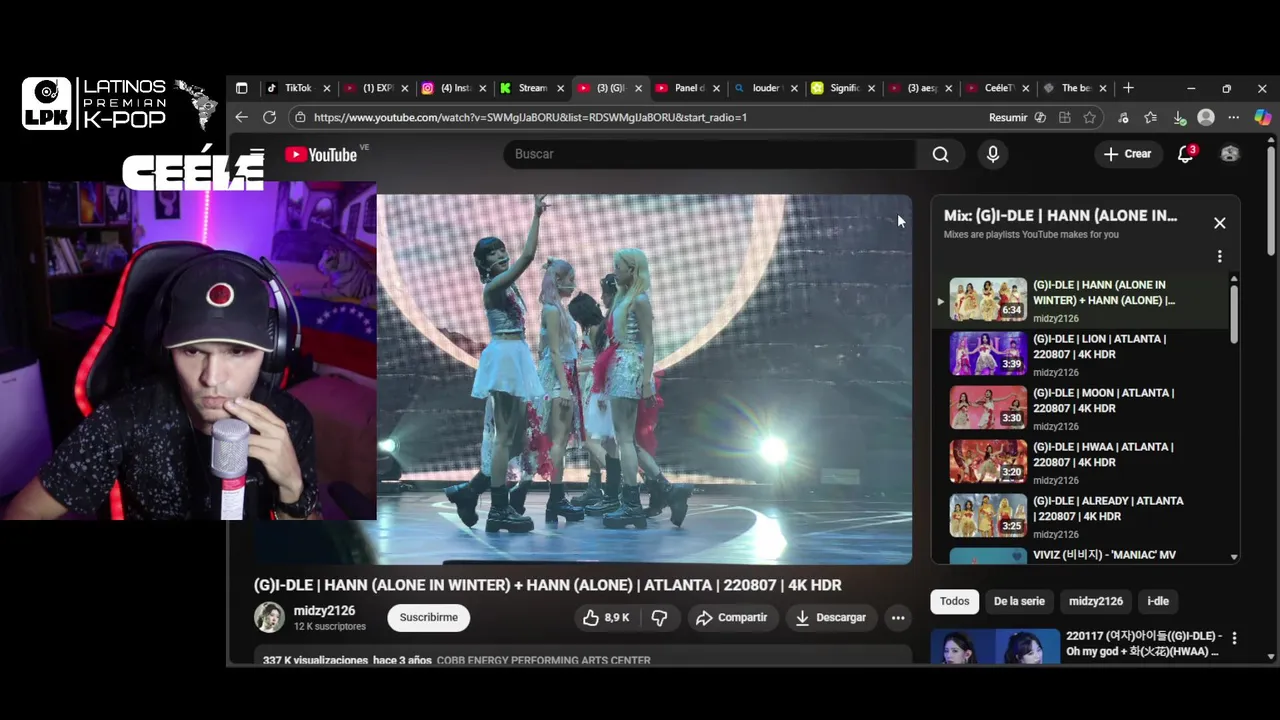Start voice search with the microphone
1280x720 pixels.
point(992,154)
